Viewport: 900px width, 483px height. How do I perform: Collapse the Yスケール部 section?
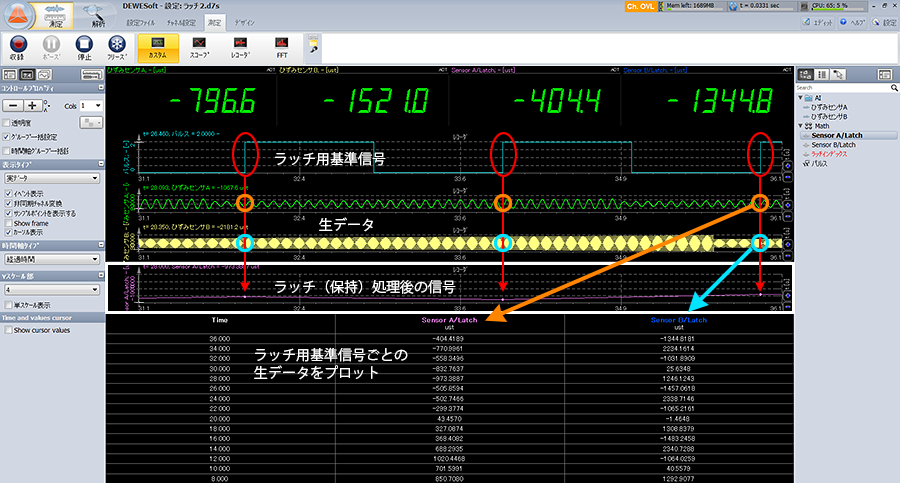click(101, 276)
